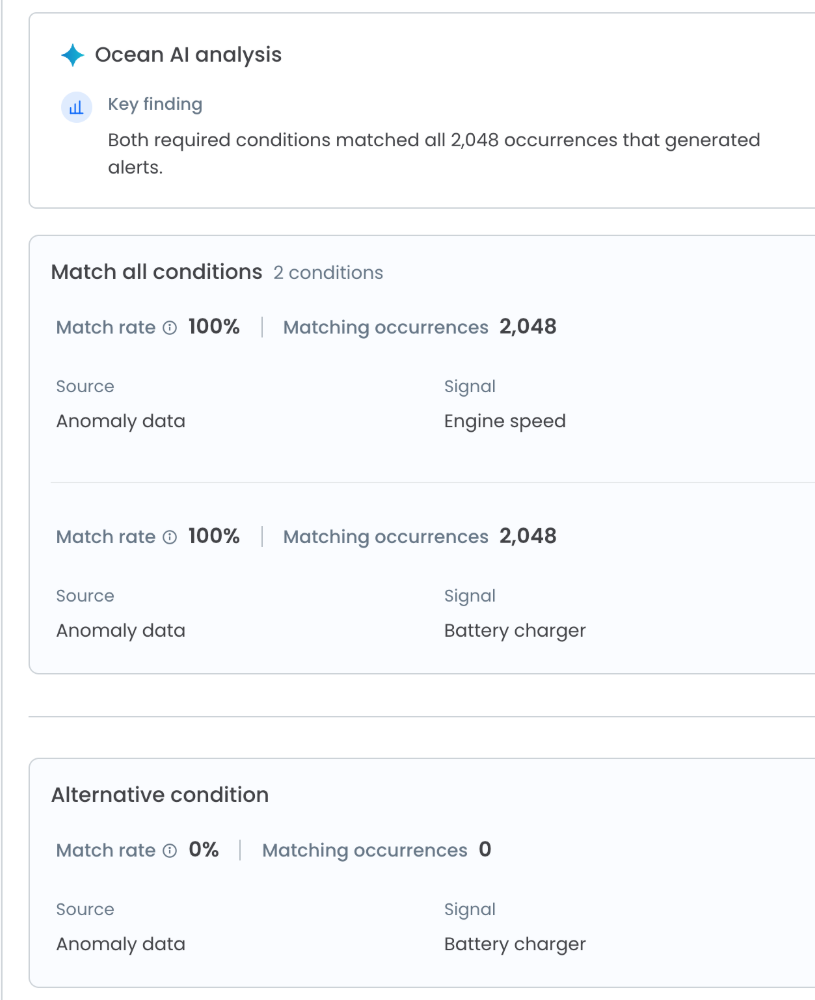Select the Ocean AI analysis heading
The height and width of the screenshot is (1000, 815).
click(x=188, y=55)
